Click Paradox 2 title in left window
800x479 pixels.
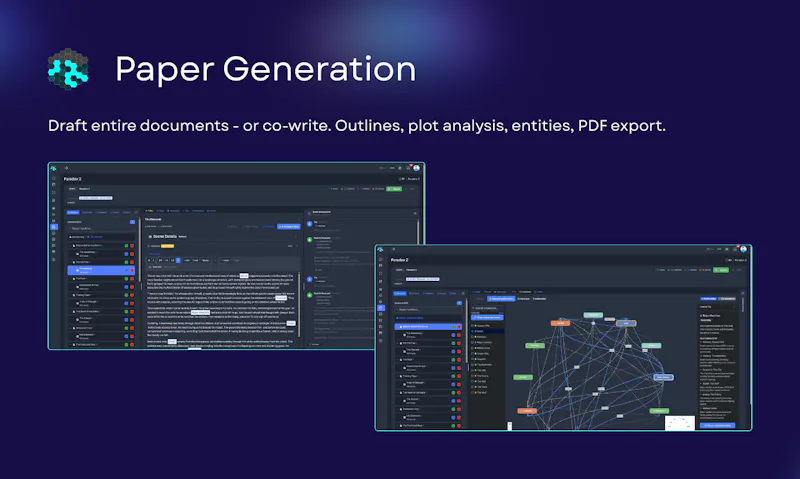point(72,179)
